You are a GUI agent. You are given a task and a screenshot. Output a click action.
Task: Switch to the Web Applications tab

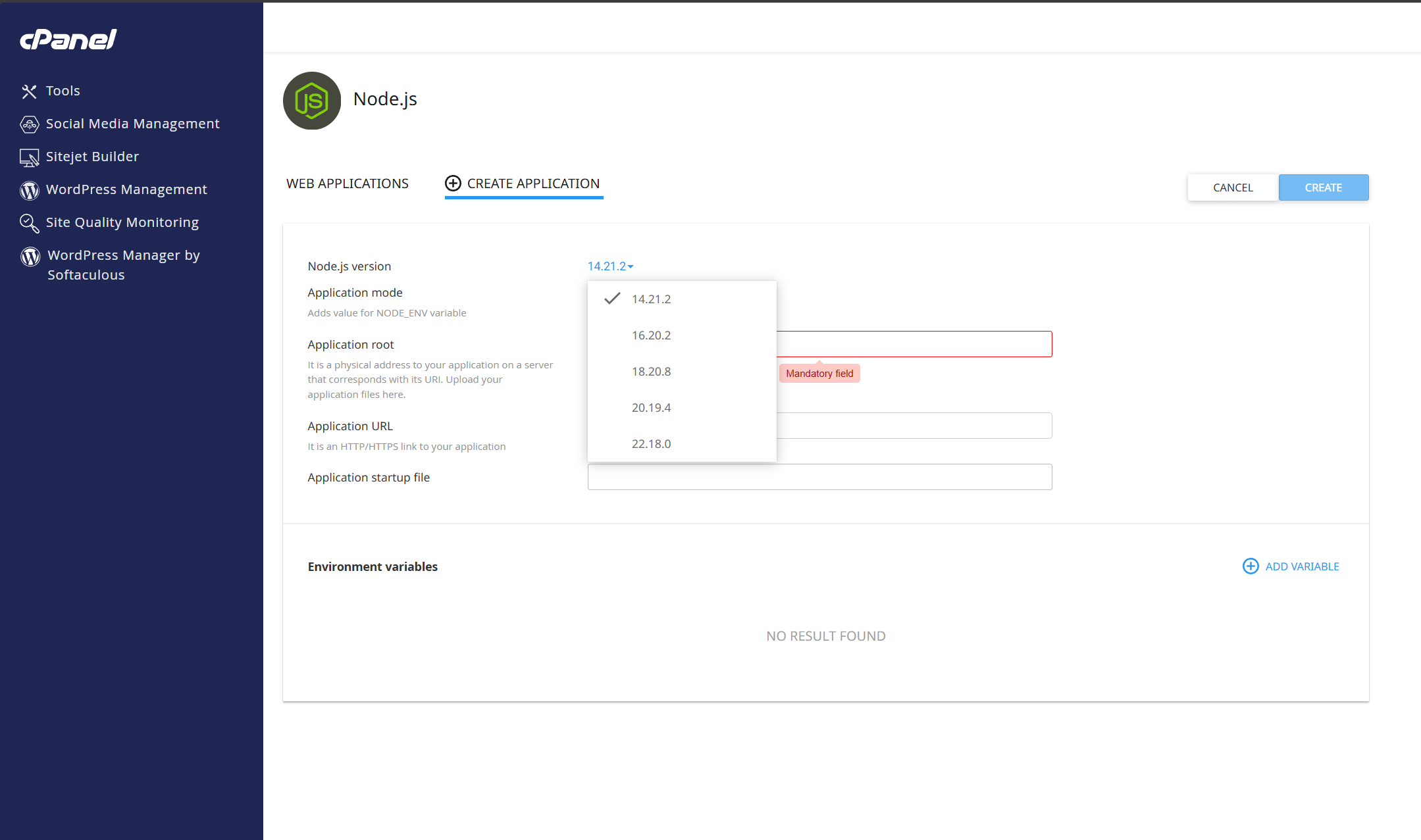click(347, 184)
